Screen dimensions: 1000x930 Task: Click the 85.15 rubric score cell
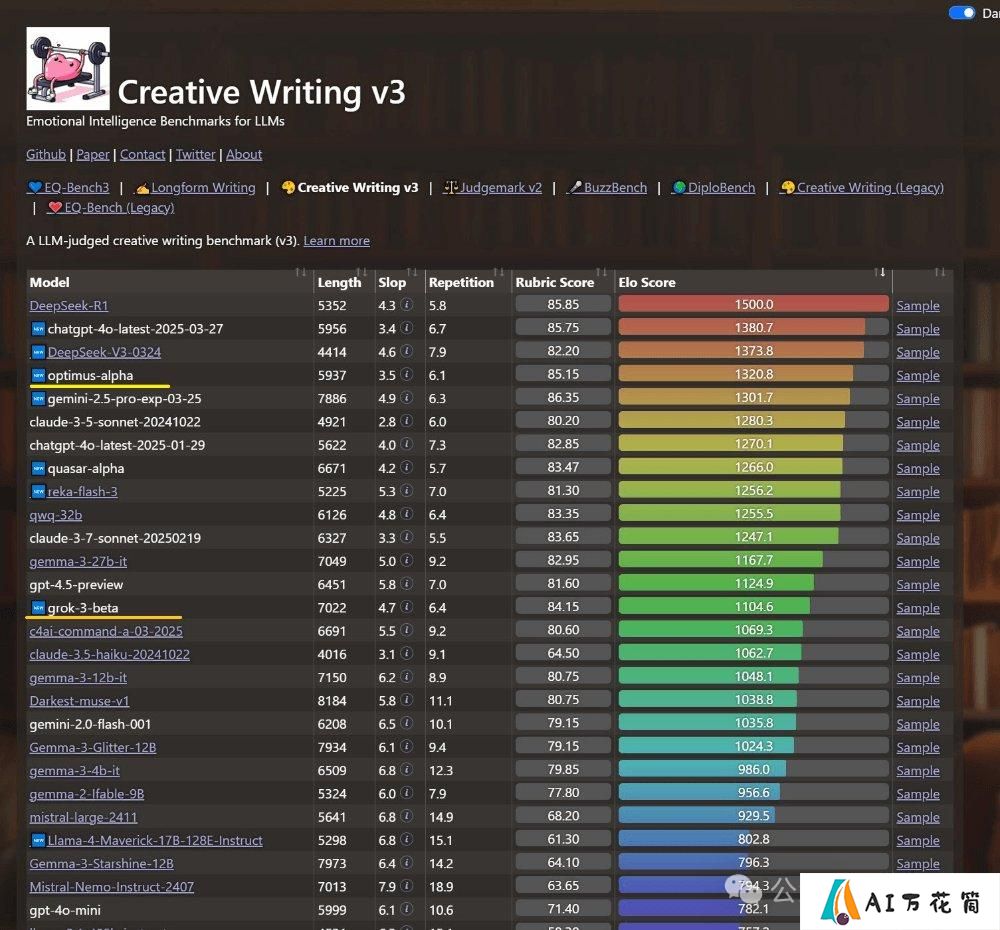pos(562,374)
